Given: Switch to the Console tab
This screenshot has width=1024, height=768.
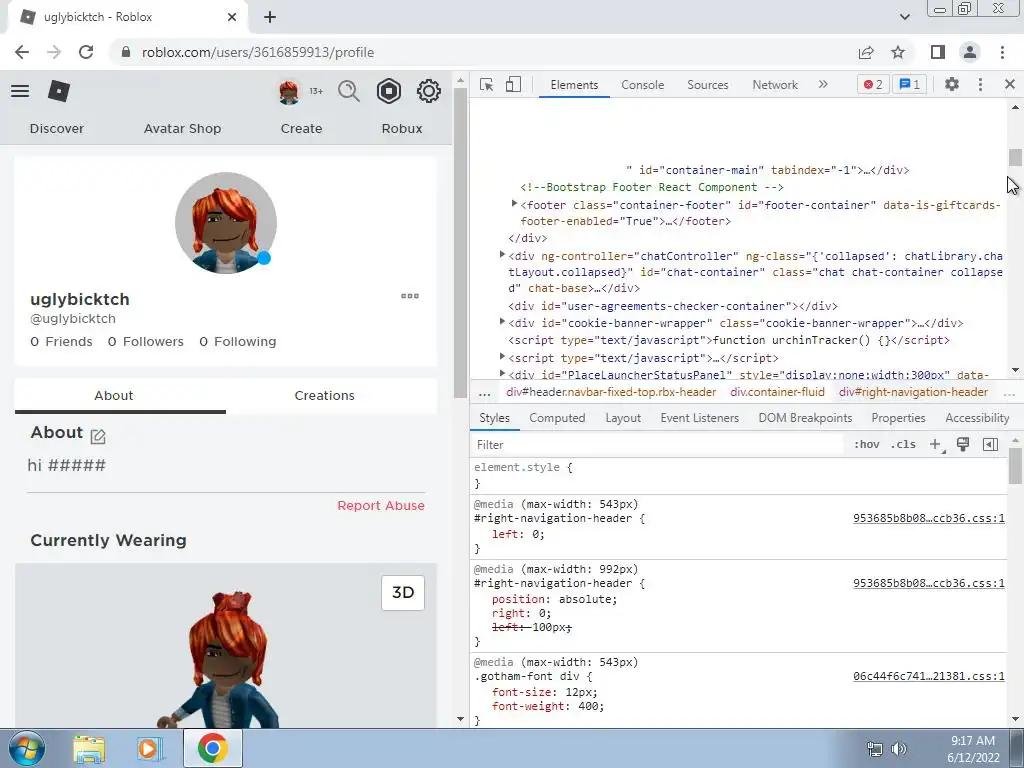Looking at the screenshot, I should coord(643,85).
